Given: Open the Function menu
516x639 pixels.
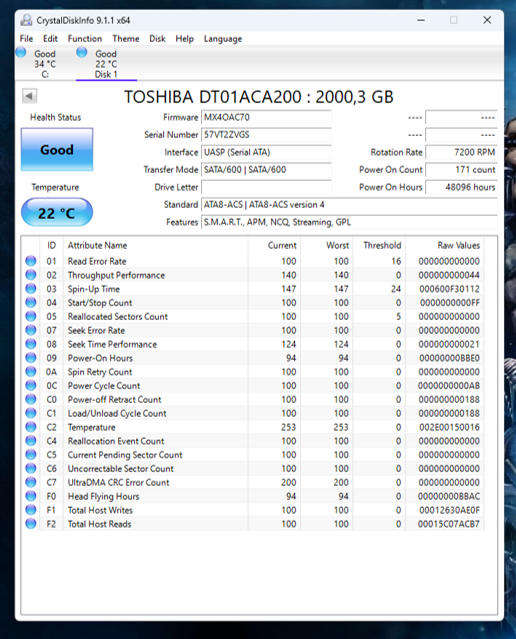Looking at the screenshot, I should (x=85, y=39).
